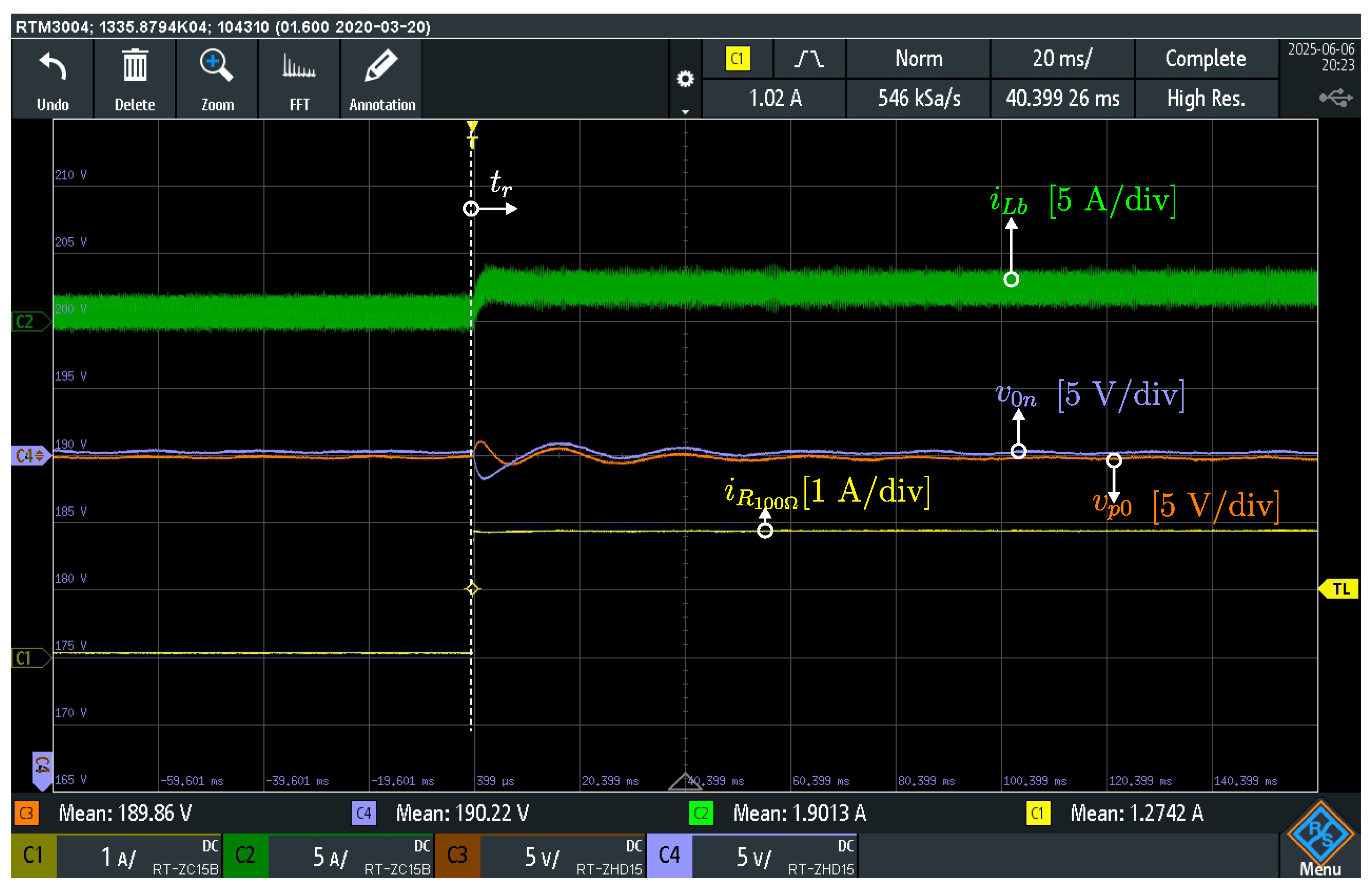The width and height of the screenshot is (1372, 890).
Task: Click the Complete acquisition status button
Action: [x=1206, y=59]
